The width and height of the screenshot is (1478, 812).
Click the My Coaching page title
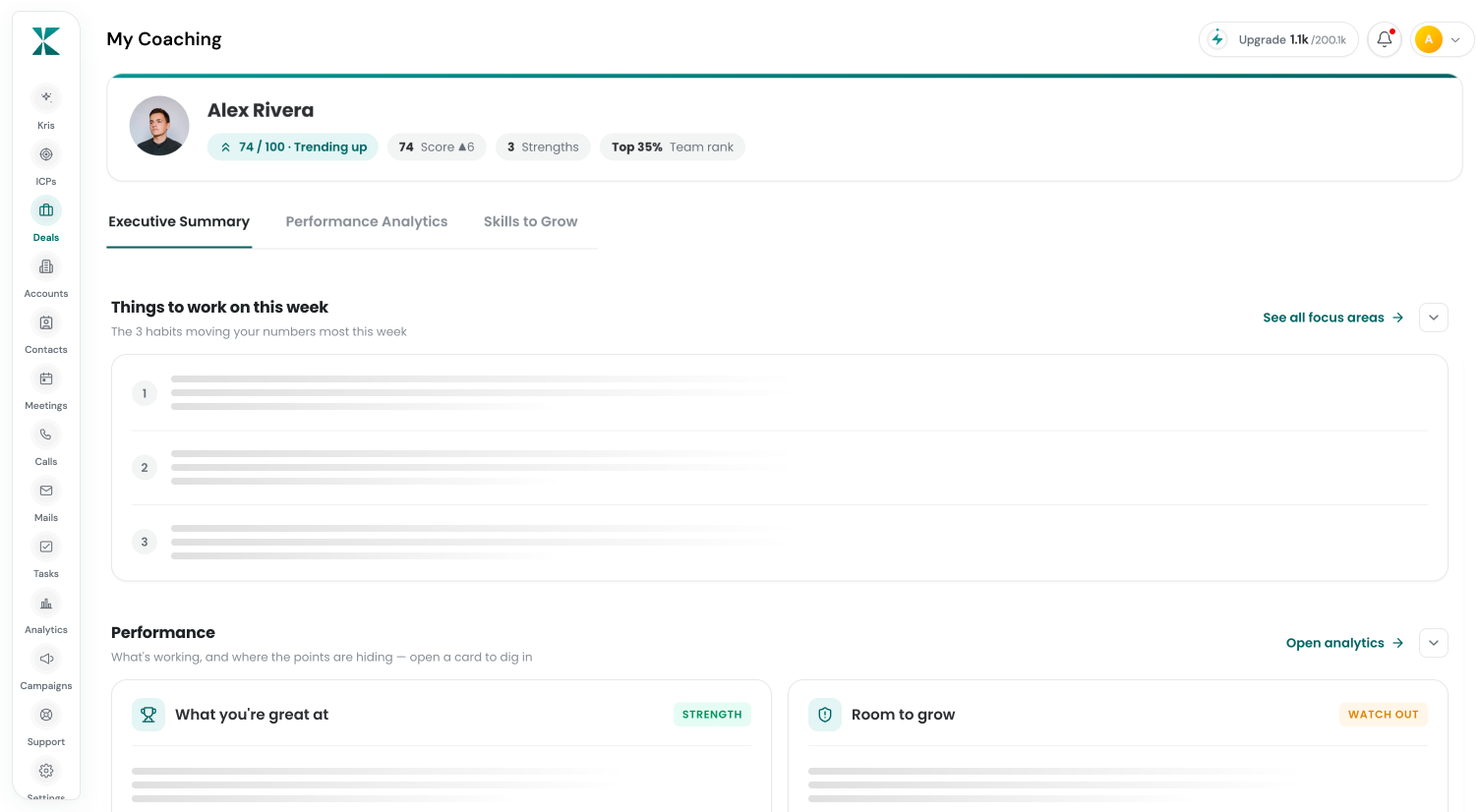point(164,39)
